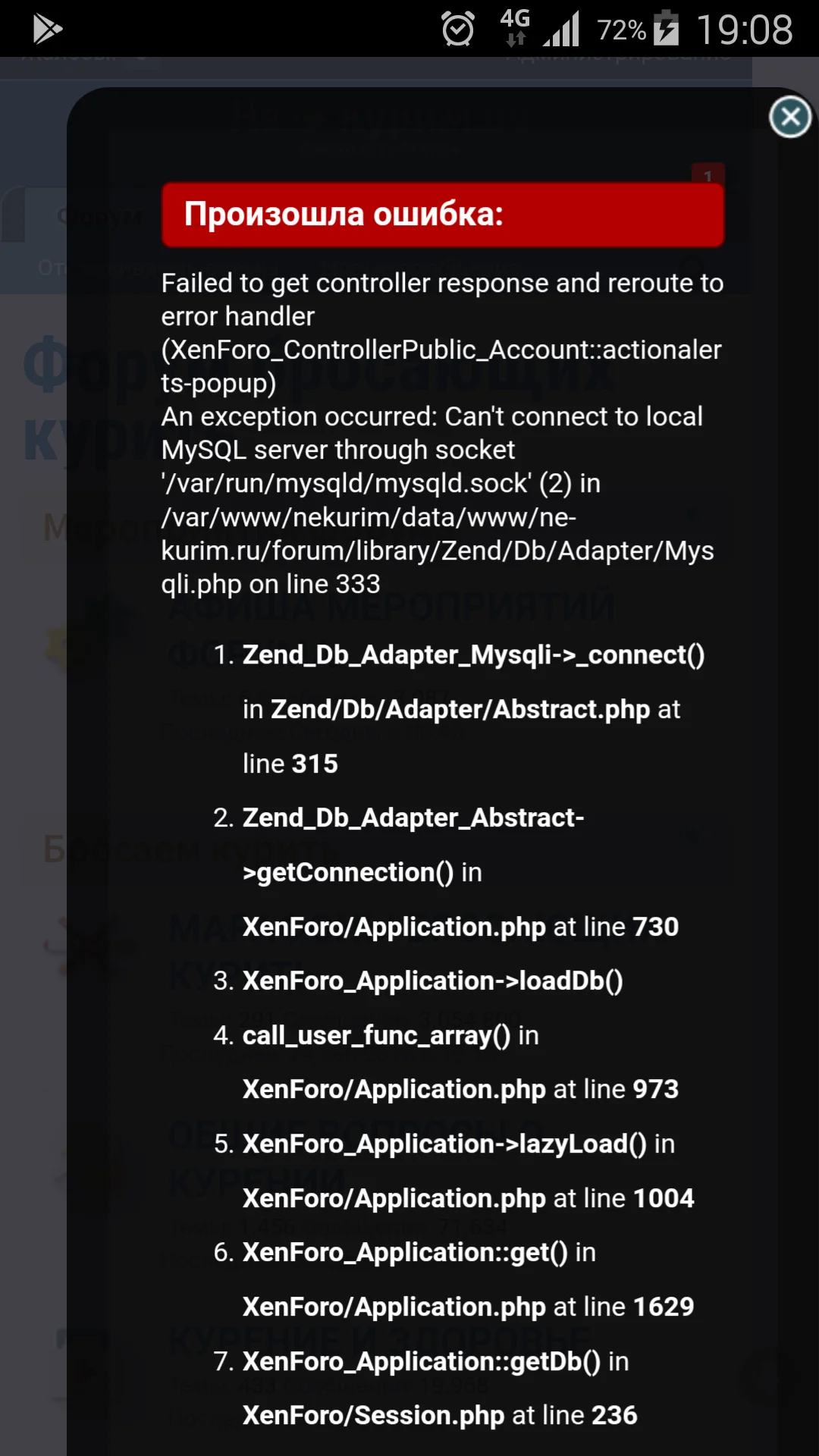Dismiss the error popup with the X button
Image resolution: width=819 pixels, height=1456 pixels.
(x=790, y=117)
